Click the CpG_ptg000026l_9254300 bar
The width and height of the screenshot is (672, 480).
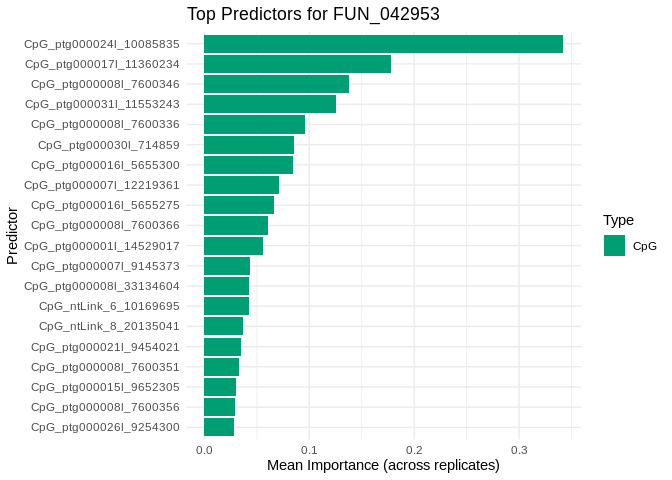point(219,427)
